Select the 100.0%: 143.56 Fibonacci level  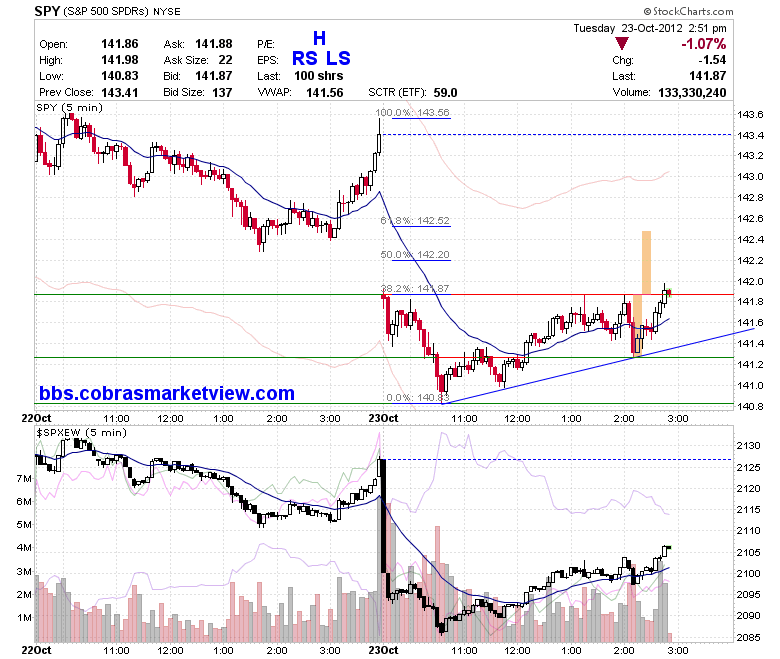(x=413, y=113)
